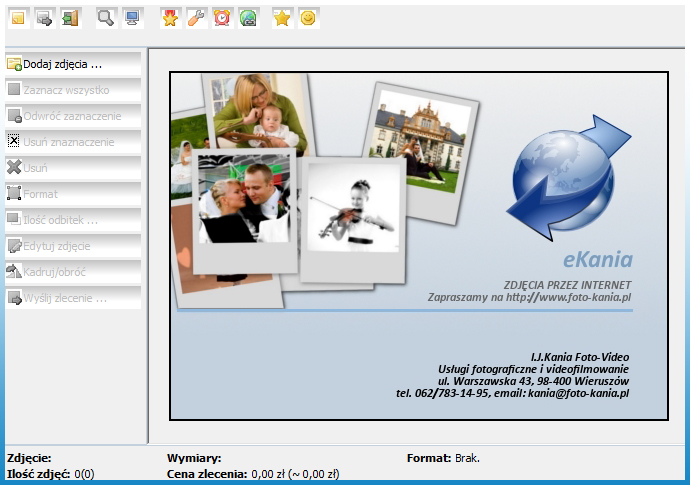Click the Kadruj/obróć button
This screenshot has width=690, height=485.
[x=73, y=272]
